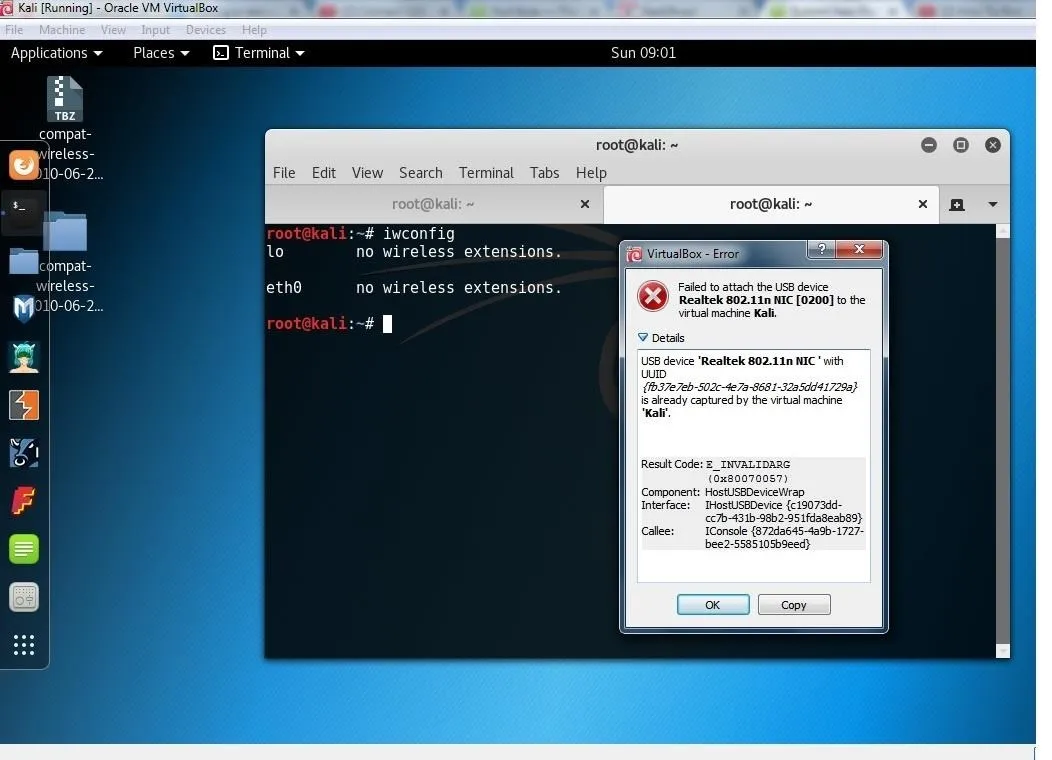Switch to the first root@kali tab

[432, 204]
